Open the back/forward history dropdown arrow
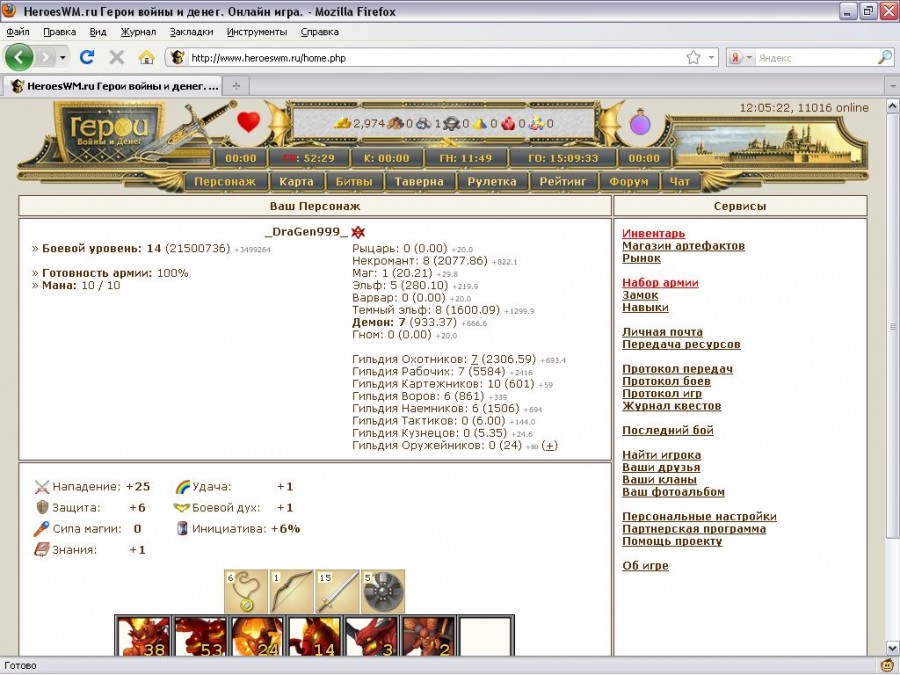This screenshot has width=900, height=675. click(x=63, y=57)
